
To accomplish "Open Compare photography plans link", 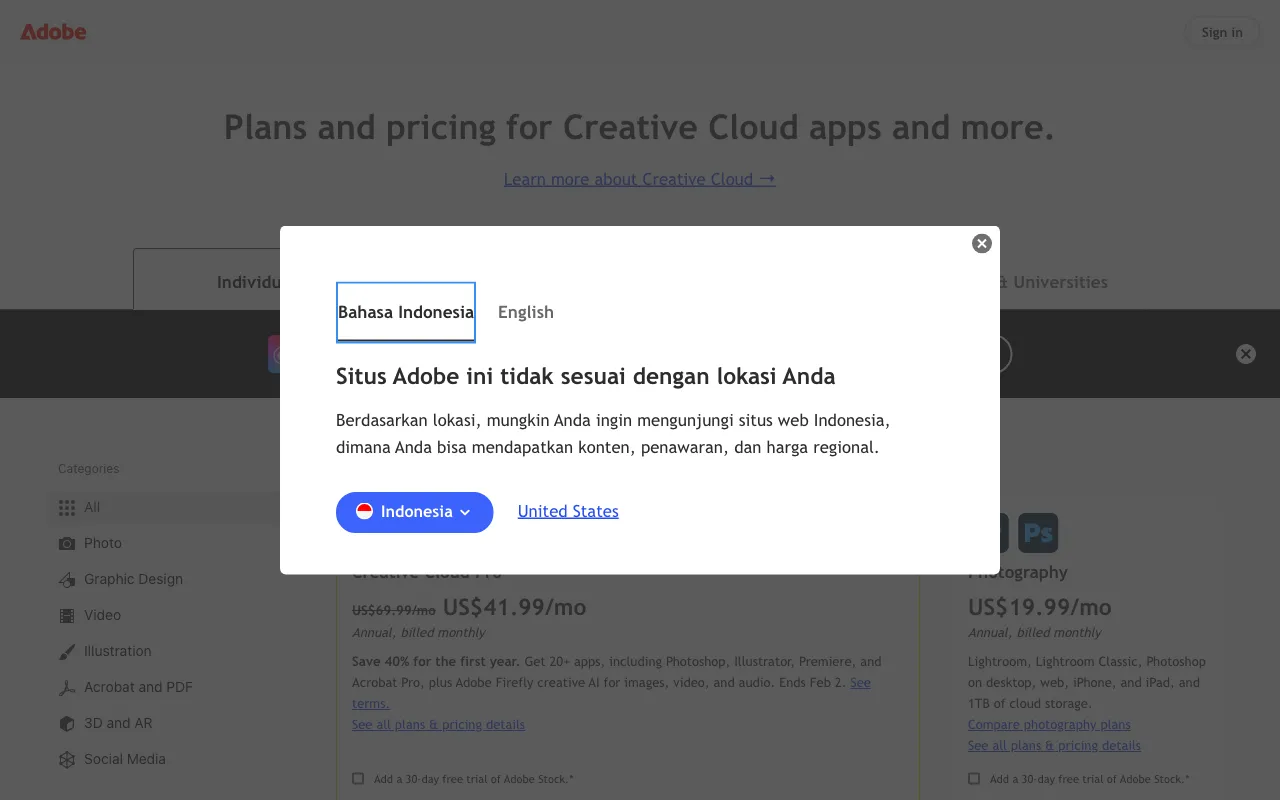I will (1049, 725).
